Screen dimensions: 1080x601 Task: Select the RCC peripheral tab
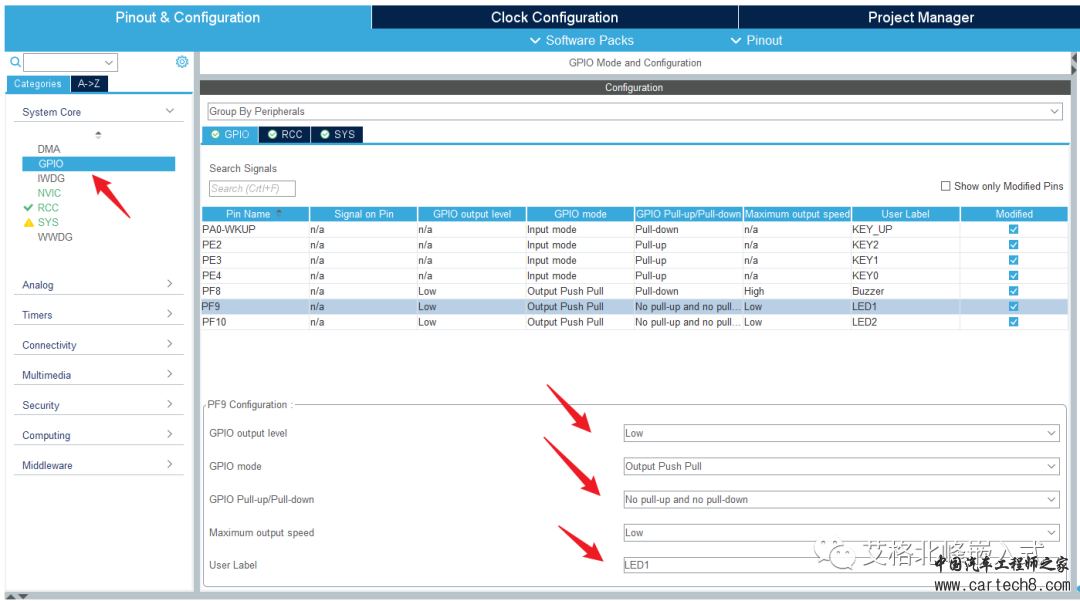pos(284,134)
